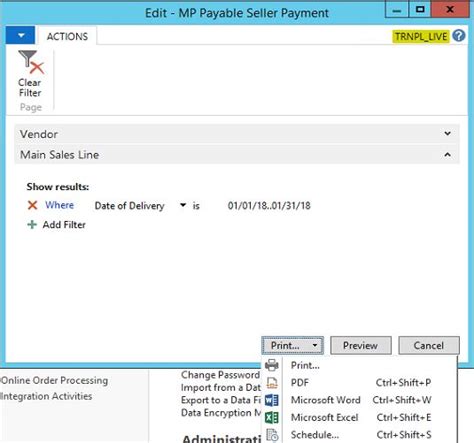
Task: Open the blue application menu dropdown
Action: [20, 35]
